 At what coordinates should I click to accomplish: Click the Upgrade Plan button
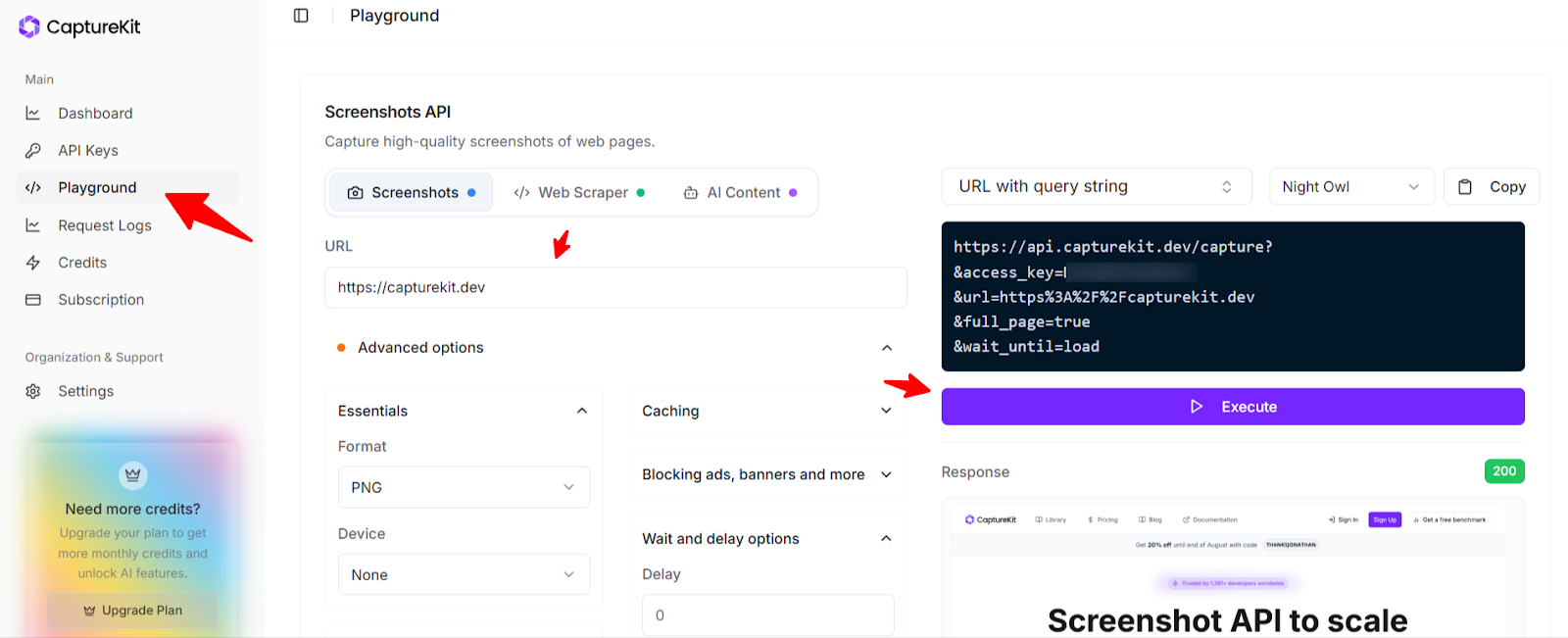[133, 610]
